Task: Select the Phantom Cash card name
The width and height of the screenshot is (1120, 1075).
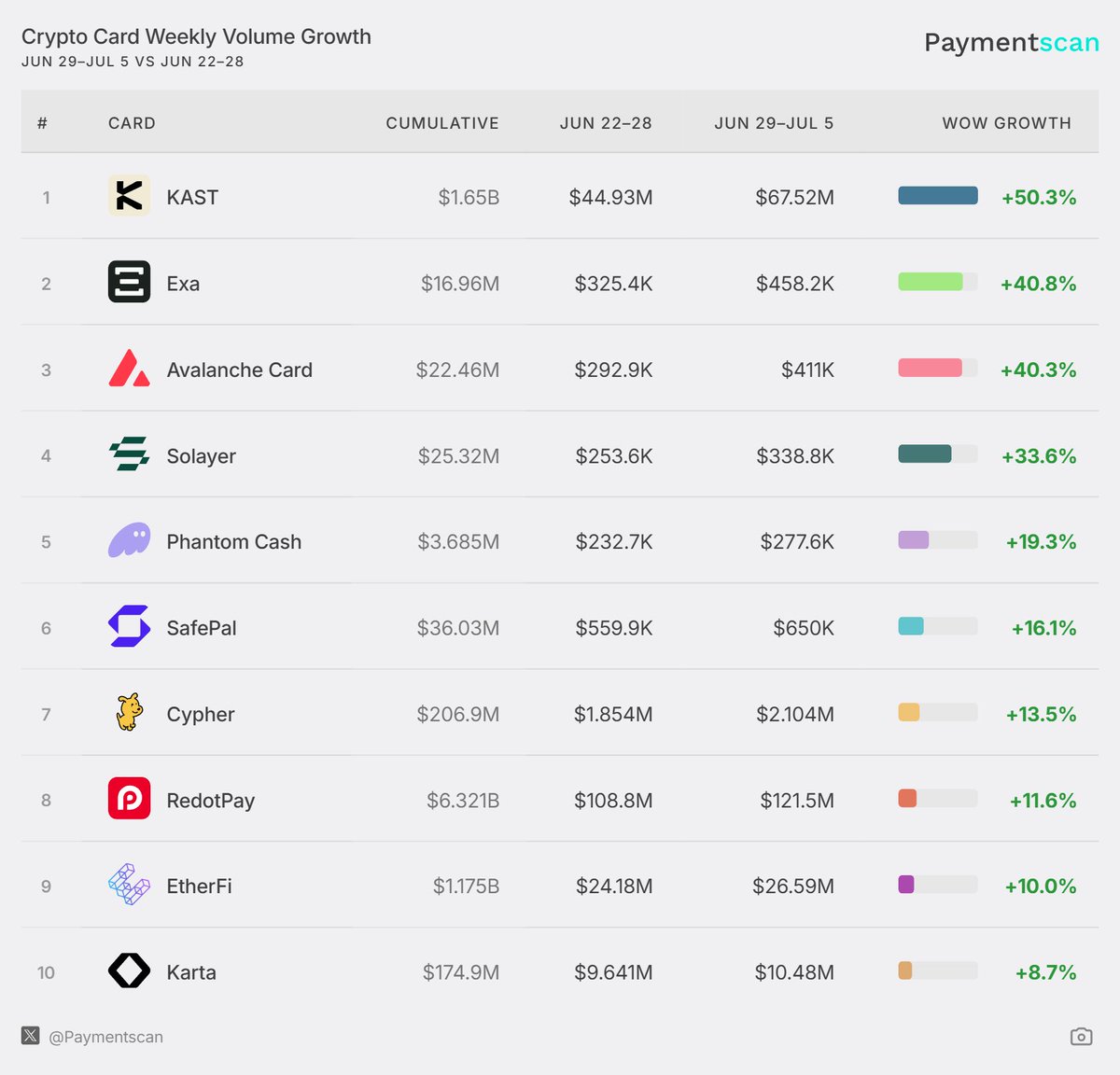Action: [233, 542]
